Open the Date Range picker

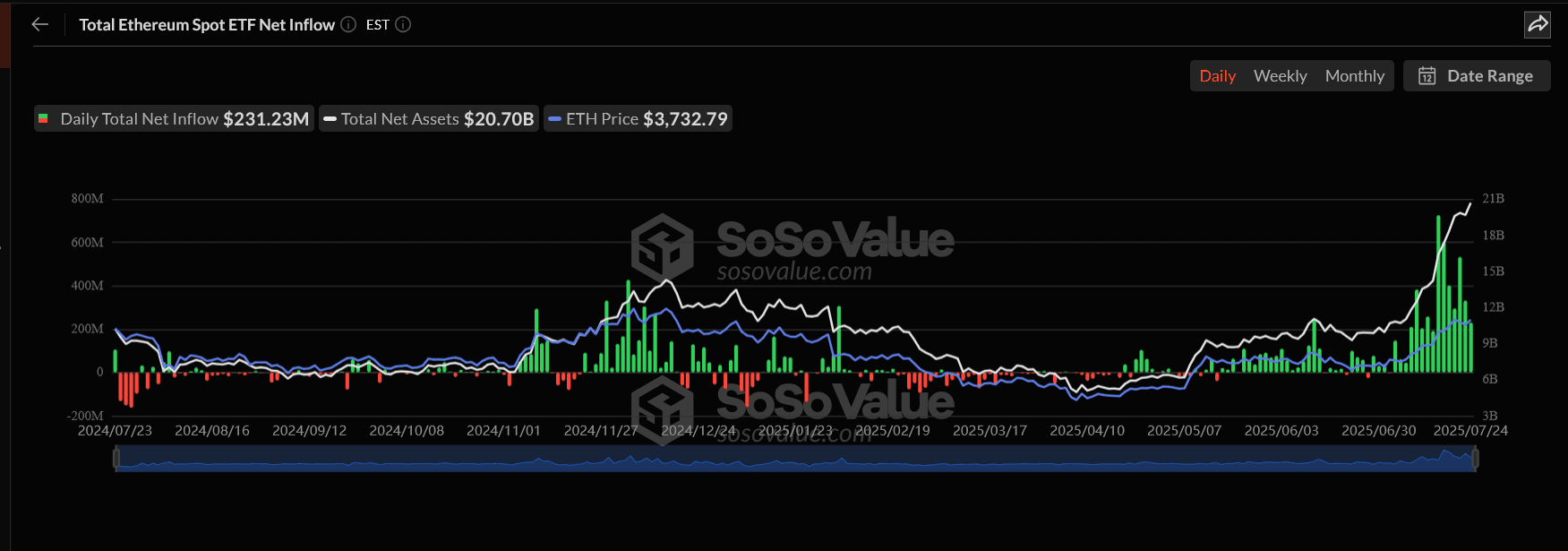pyautogui.click(x=1476, y=76)
